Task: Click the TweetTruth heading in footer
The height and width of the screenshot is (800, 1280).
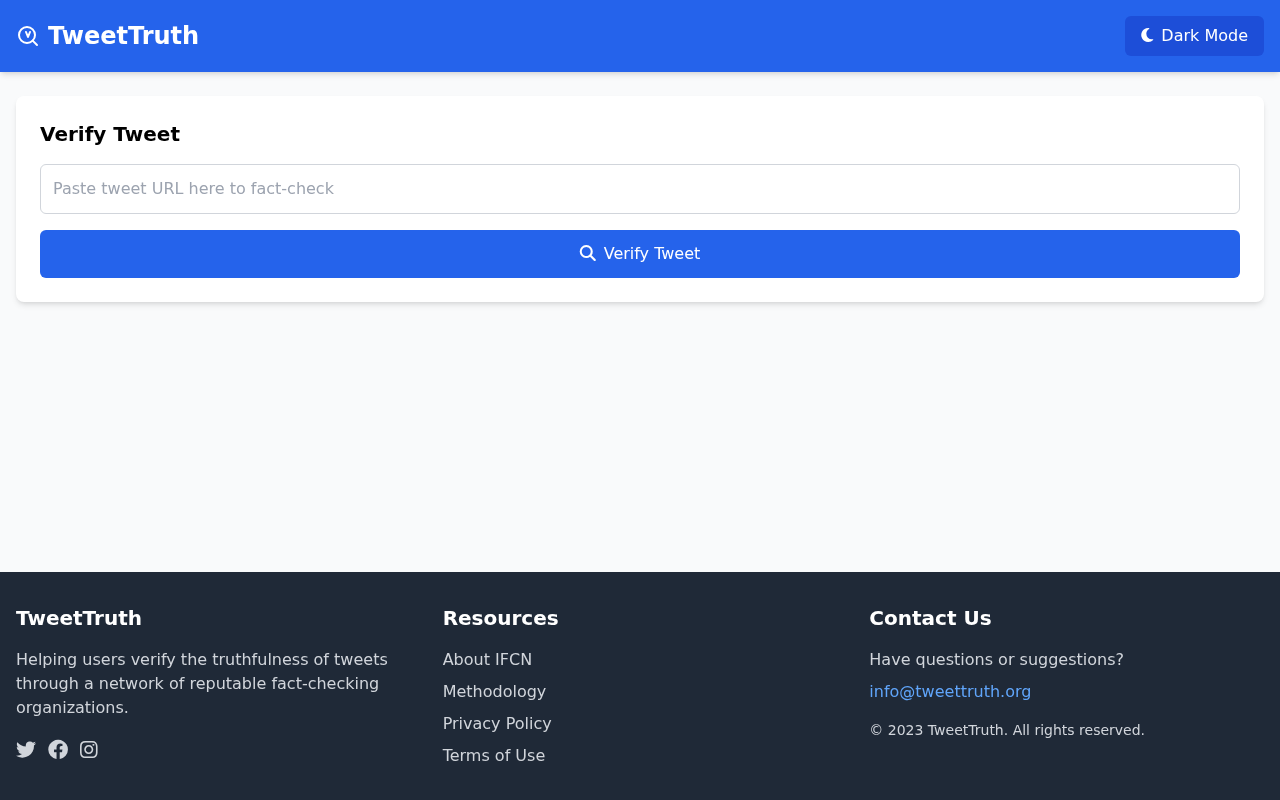Action: tap(78, 618)
